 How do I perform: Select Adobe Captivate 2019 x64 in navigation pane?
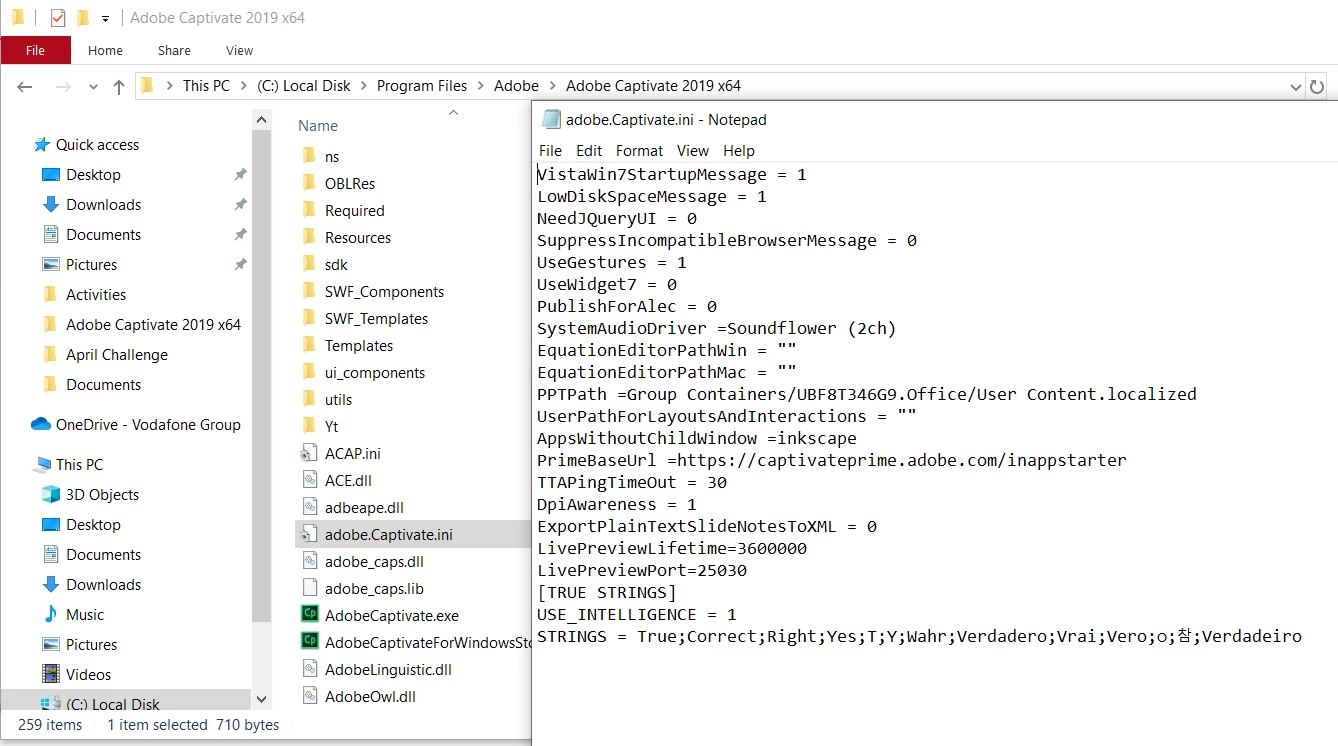pos(153,325)
